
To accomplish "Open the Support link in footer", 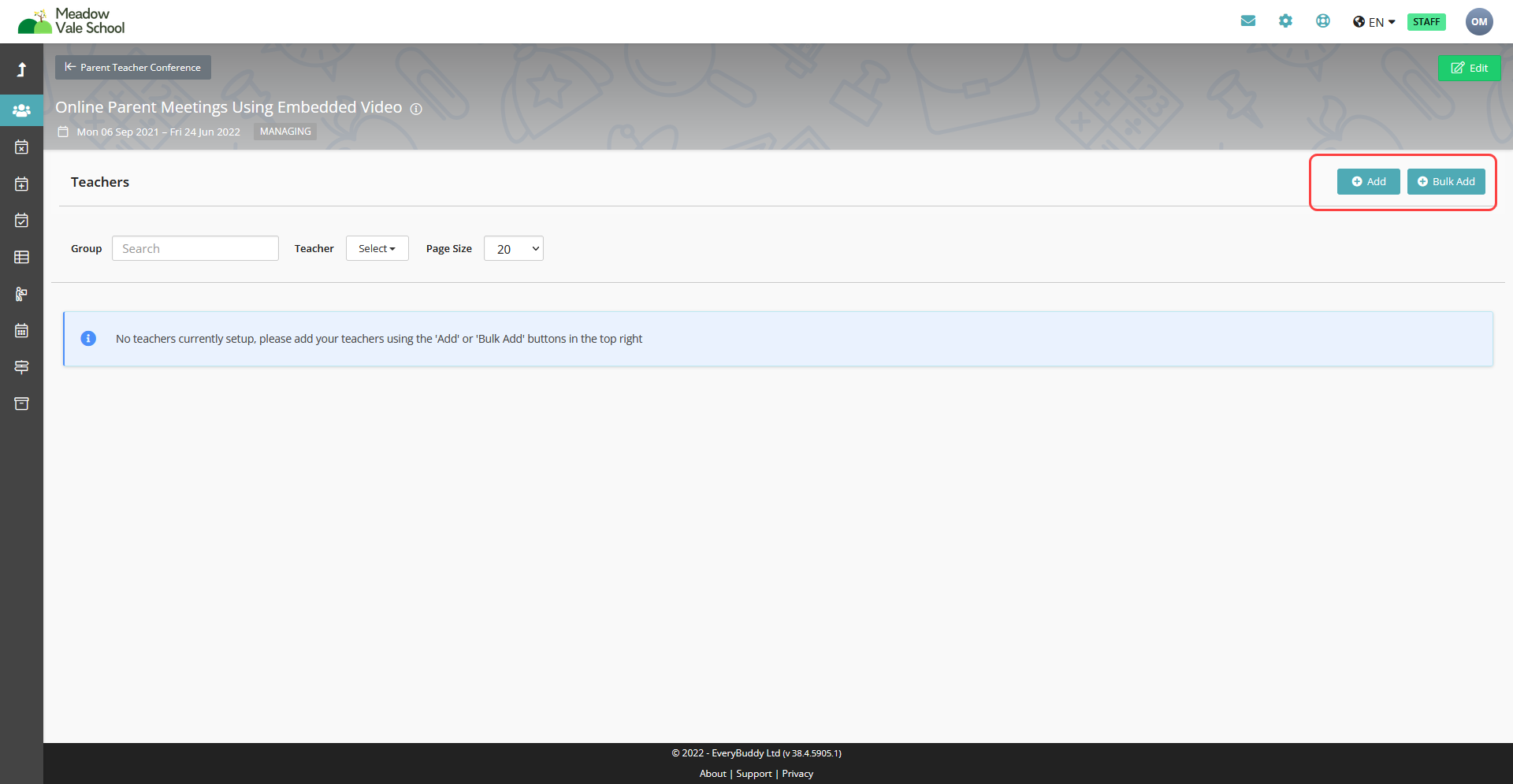I will (753, 774).
